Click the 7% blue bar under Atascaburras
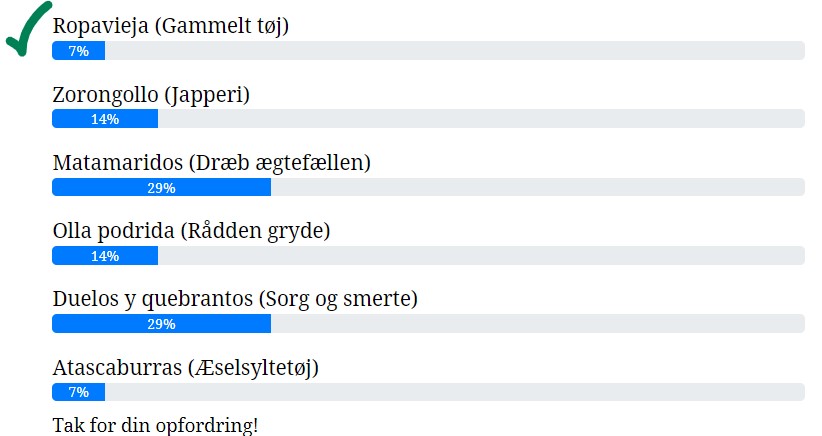 pyautogui.click(x=78, y=391)
